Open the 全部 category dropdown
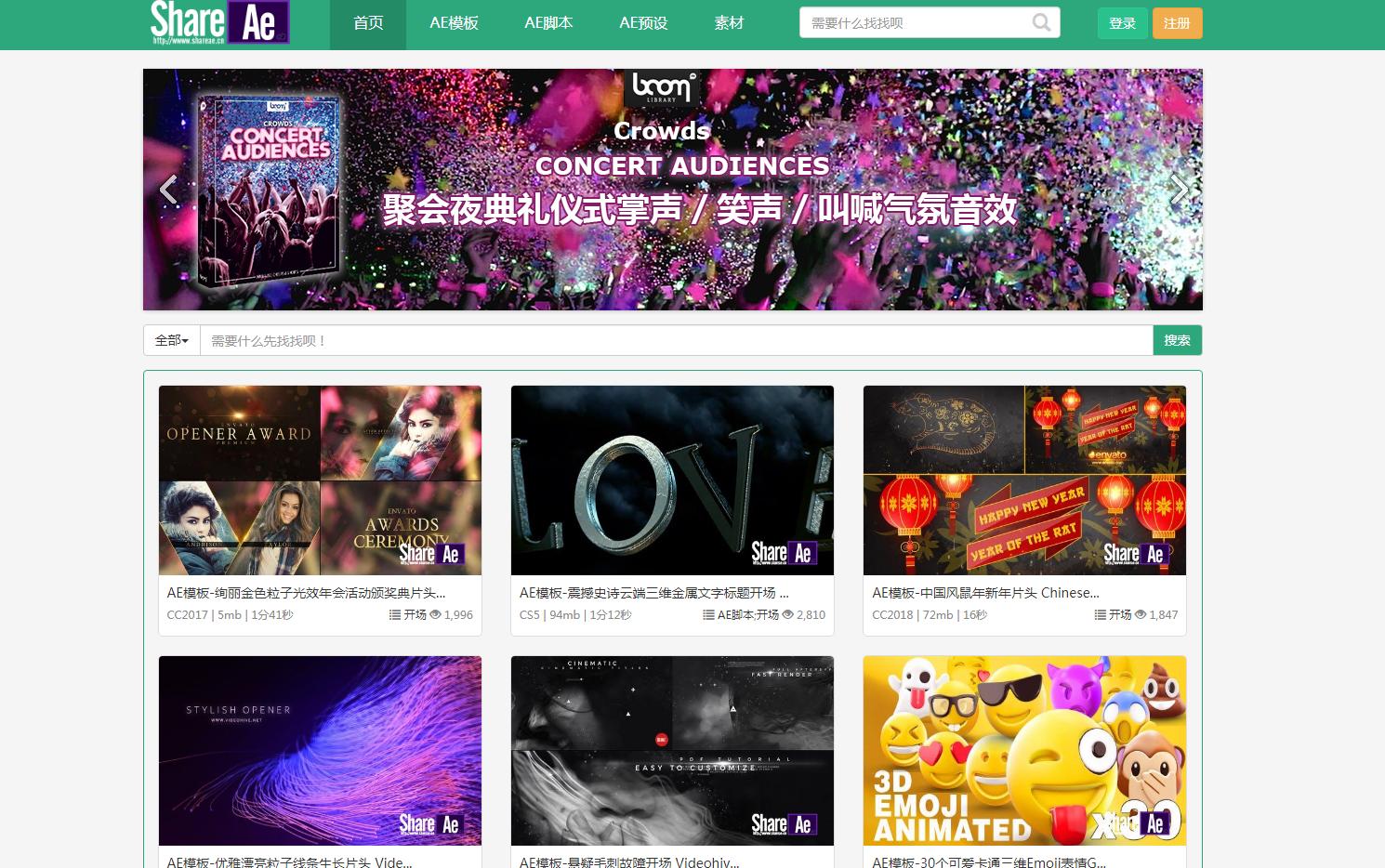This screenshot has height=868, width=1385. tap(172, 340)
